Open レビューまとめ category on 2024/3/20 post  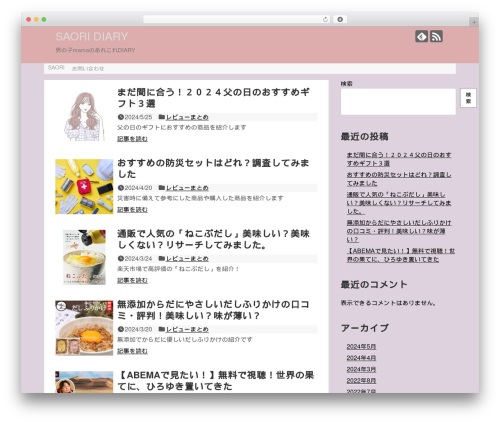tap(187, 329)
